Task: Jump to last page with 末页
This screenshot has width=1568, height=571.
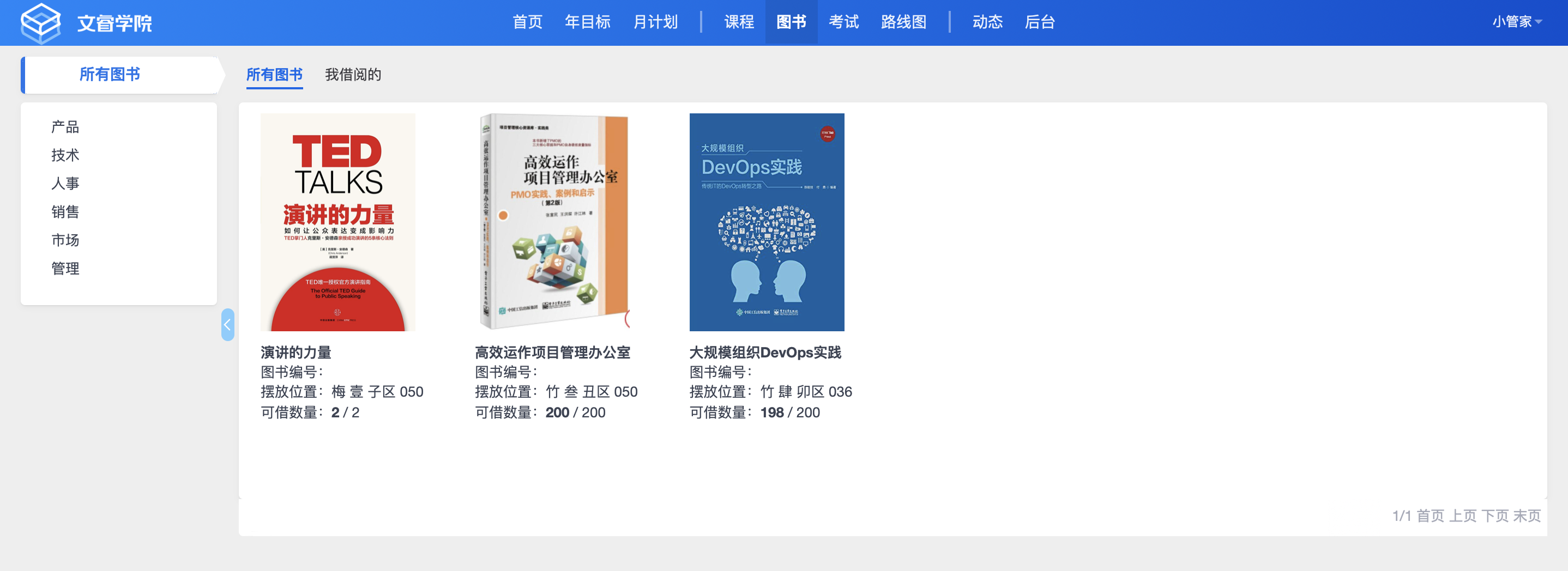Action: click(1527, 515)
